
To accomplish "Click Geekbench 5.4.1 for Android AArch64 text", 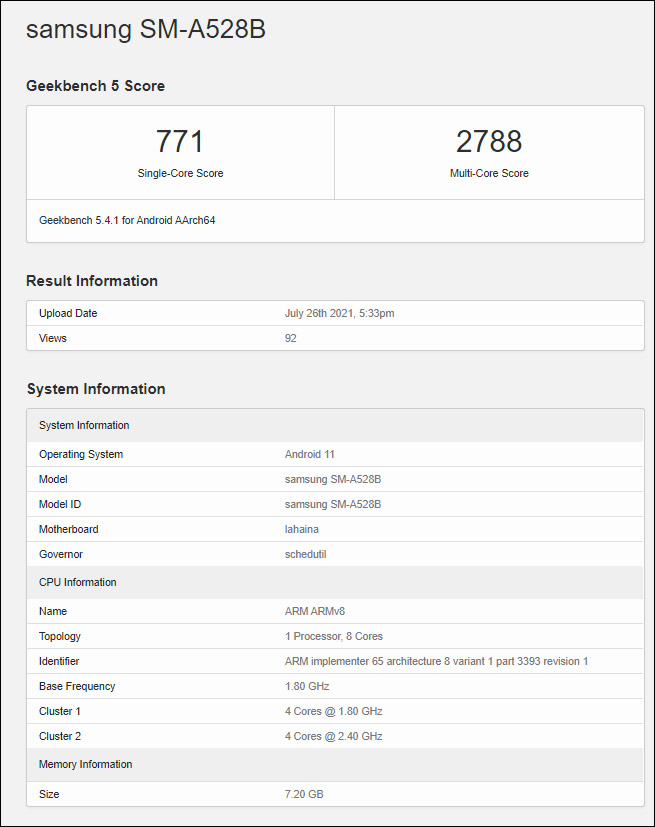I will coord(127,220).
